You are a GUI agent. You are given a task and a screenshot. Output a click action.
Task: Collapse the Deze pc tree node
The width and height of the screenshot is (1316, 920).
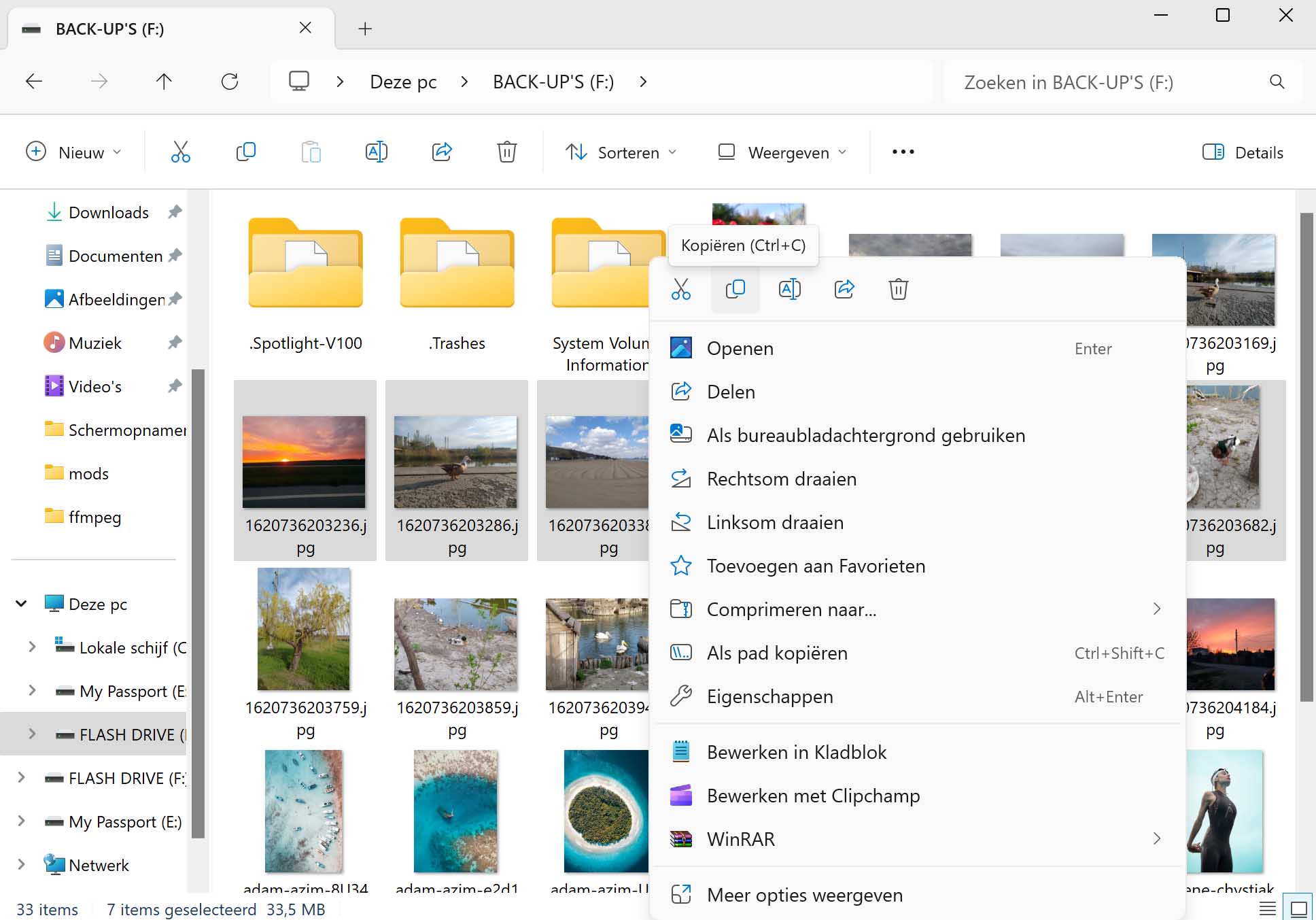pos(21,604)
